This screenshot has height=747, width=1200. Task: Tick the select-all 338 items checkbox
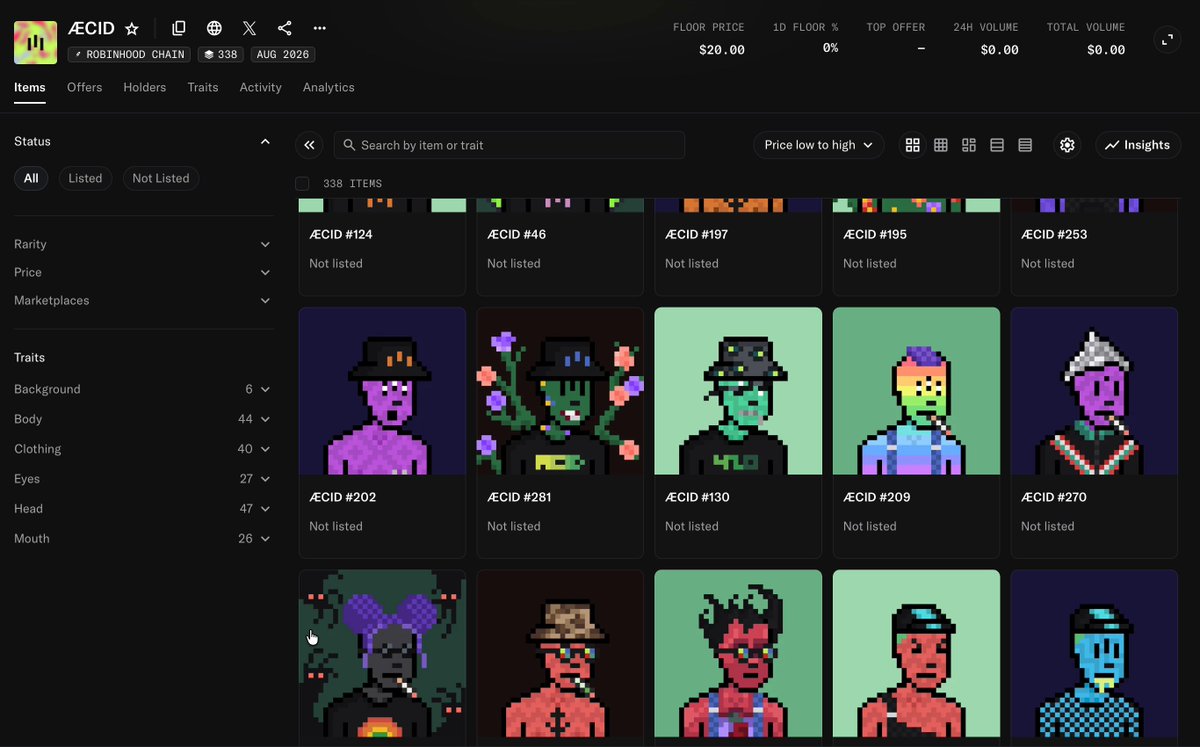tap(302, 183)
